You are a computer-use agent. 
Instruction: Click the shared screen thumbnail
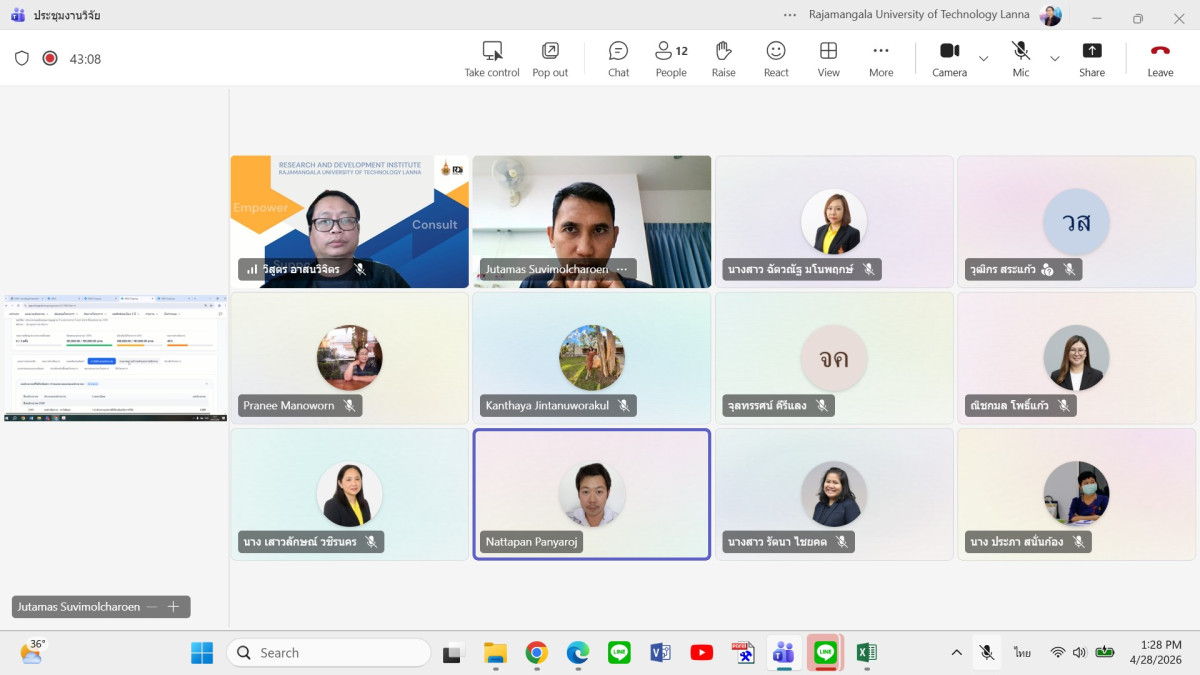point(115,357)
